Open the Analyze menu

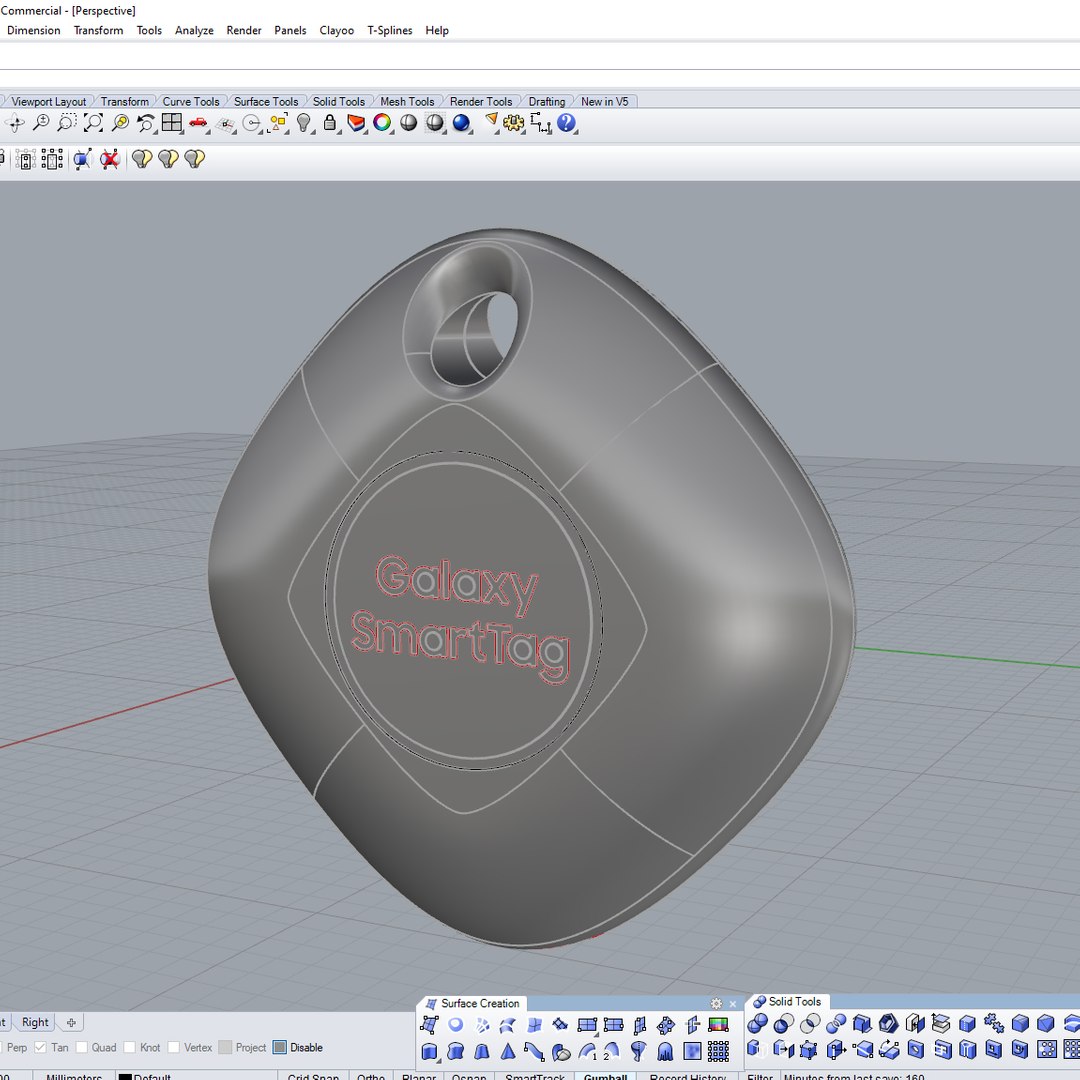tap(194, 30)
